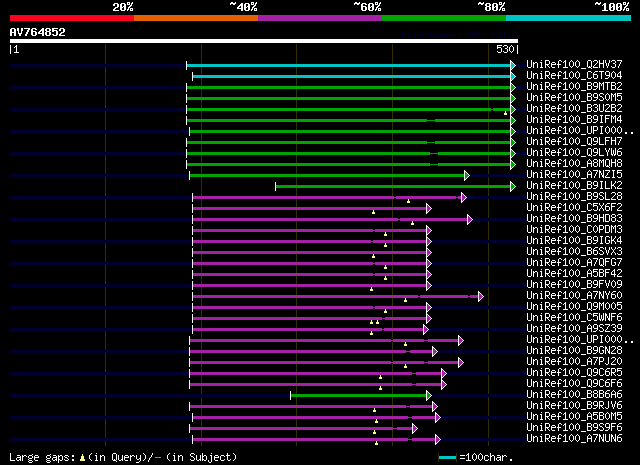Click the purple alignment bar of A7NY60

[336, 297]
